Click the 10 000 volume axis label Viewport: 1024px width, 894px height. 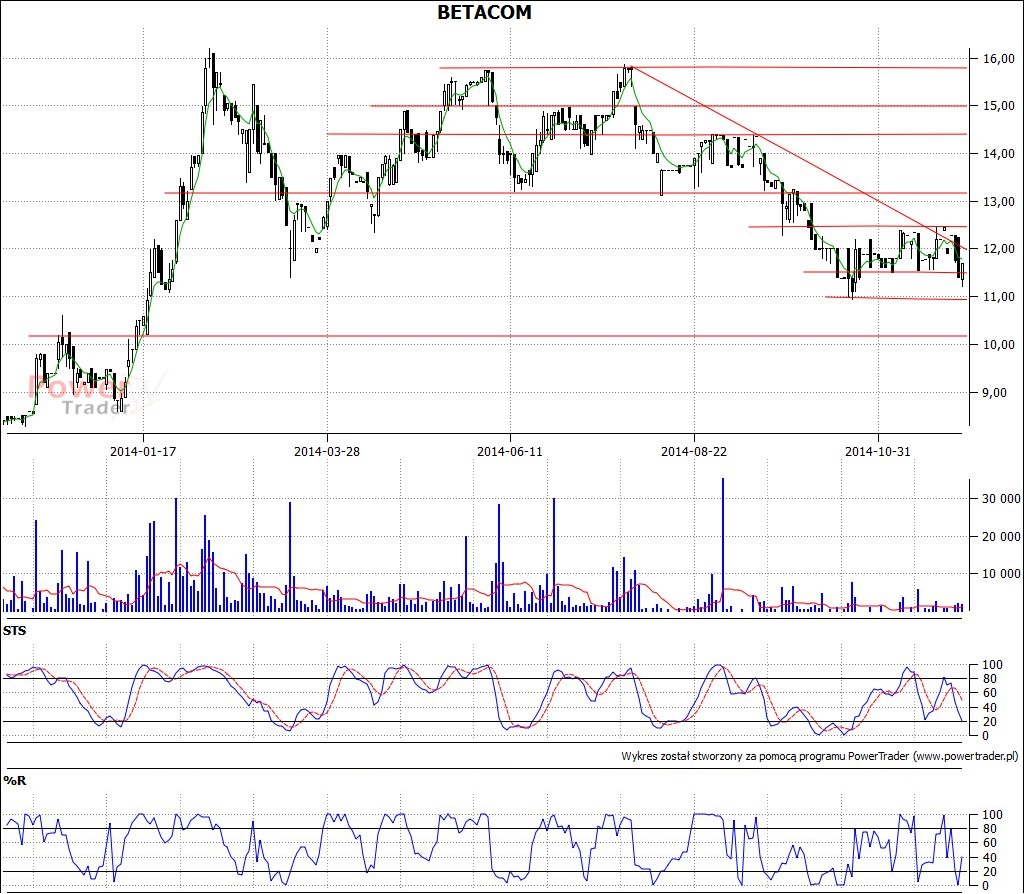(1000, 574)
